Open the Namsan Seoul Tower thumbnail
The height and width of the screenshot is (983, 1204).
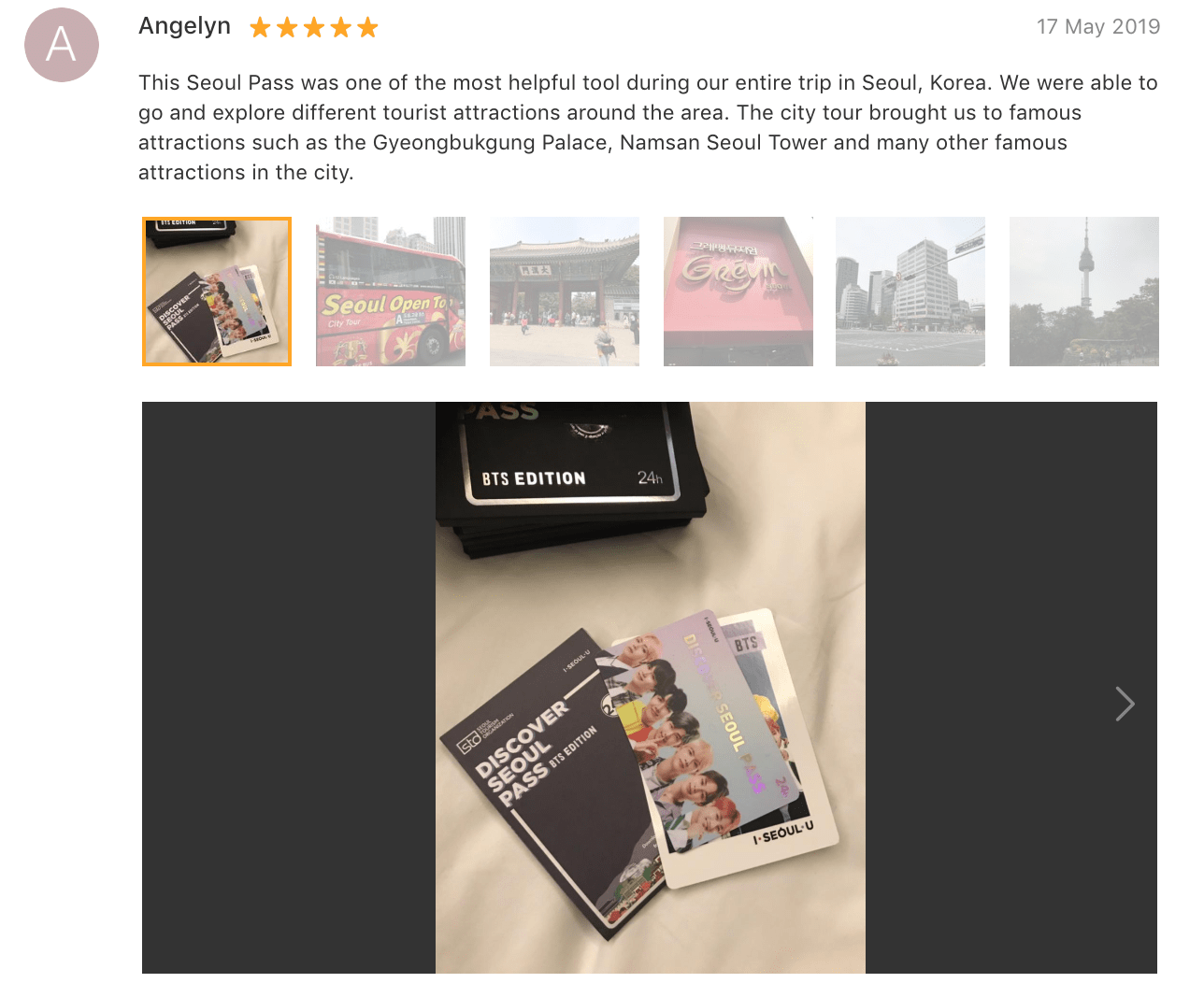1084,292
